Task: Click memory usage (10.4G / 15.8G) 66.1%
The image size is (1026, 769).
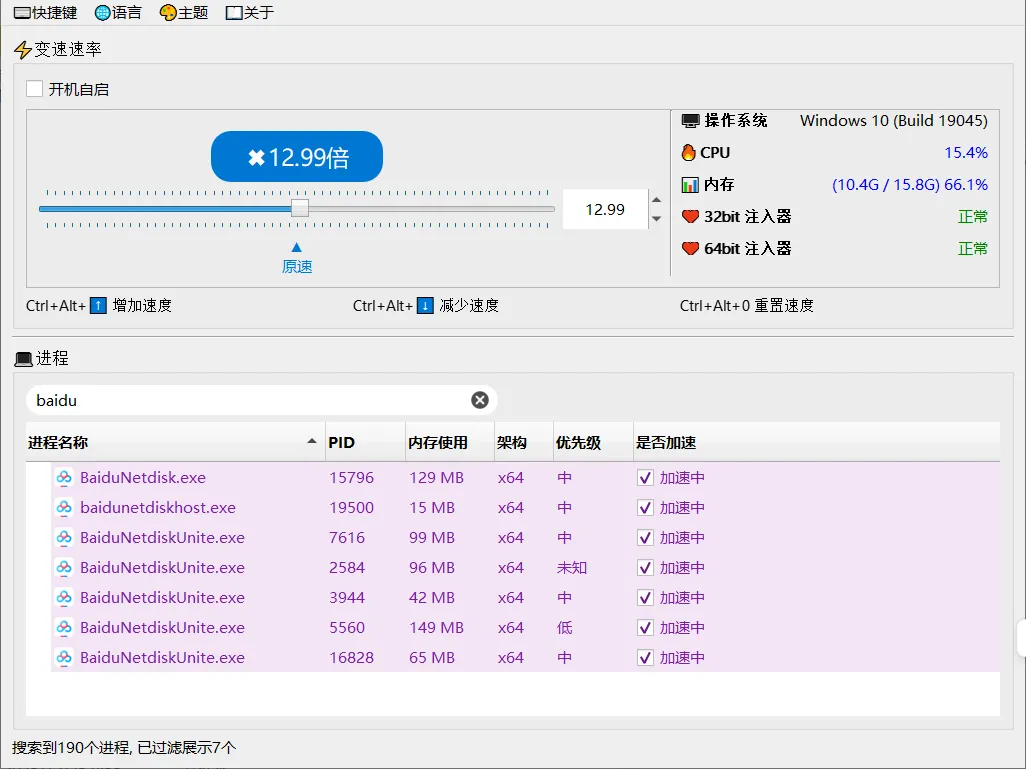Action: point(910,185)
